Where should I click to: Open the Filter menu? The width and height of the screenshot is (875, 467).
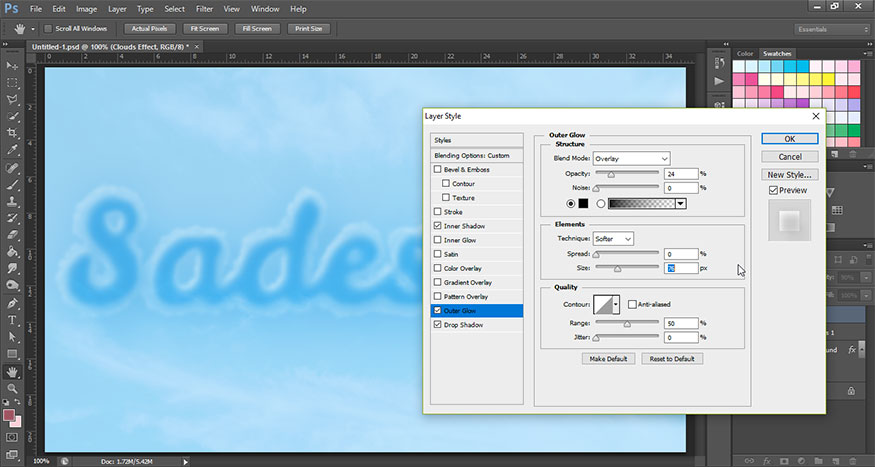(204, 9)
